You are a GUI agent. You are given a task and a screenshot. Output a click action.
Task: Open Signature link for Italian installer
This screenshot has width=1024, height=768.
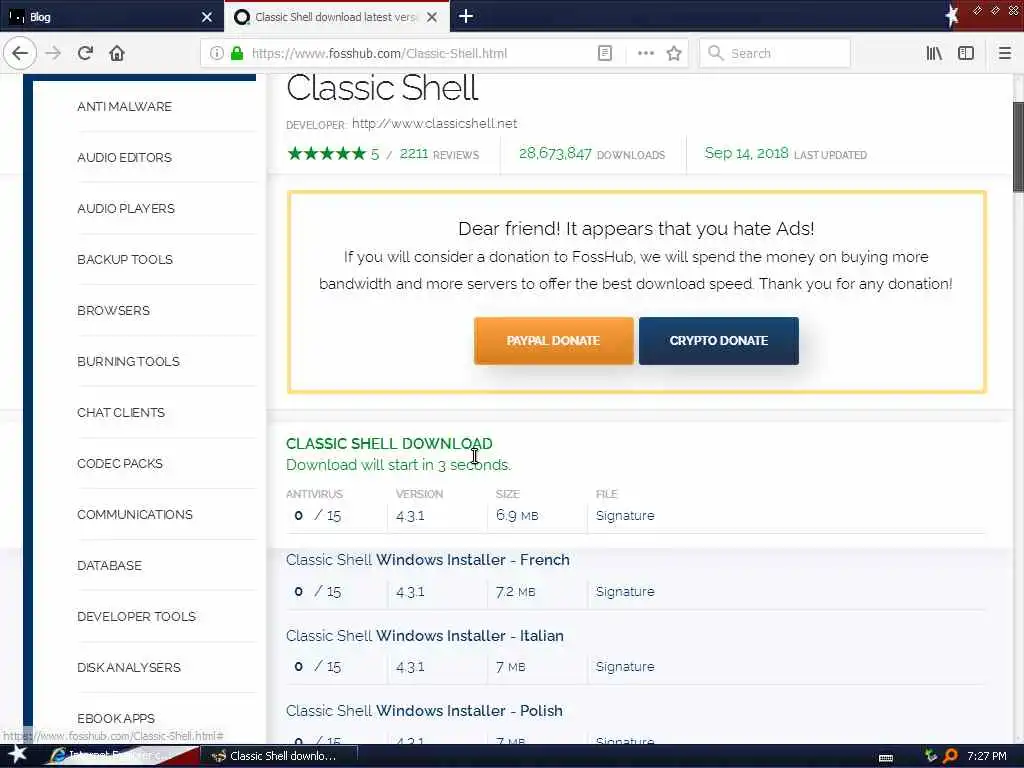(x=625, y=666)
